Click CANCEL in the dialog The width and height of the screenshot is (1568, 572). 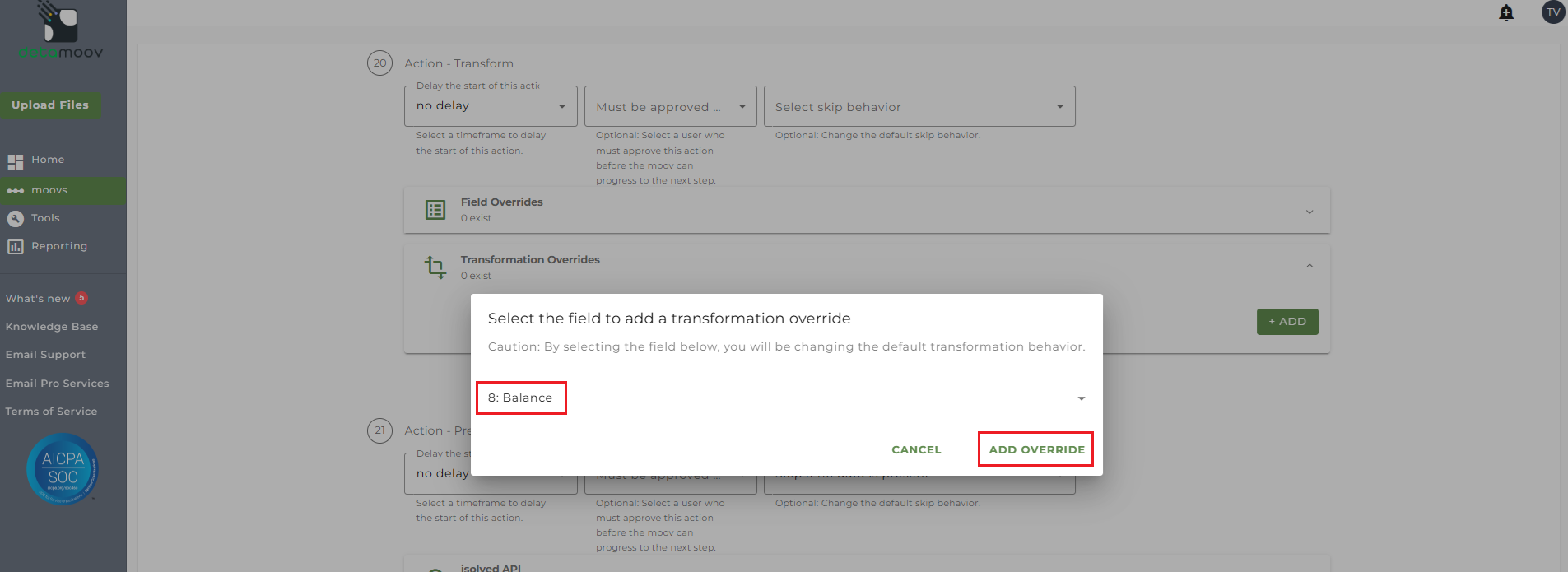[916, 449]
